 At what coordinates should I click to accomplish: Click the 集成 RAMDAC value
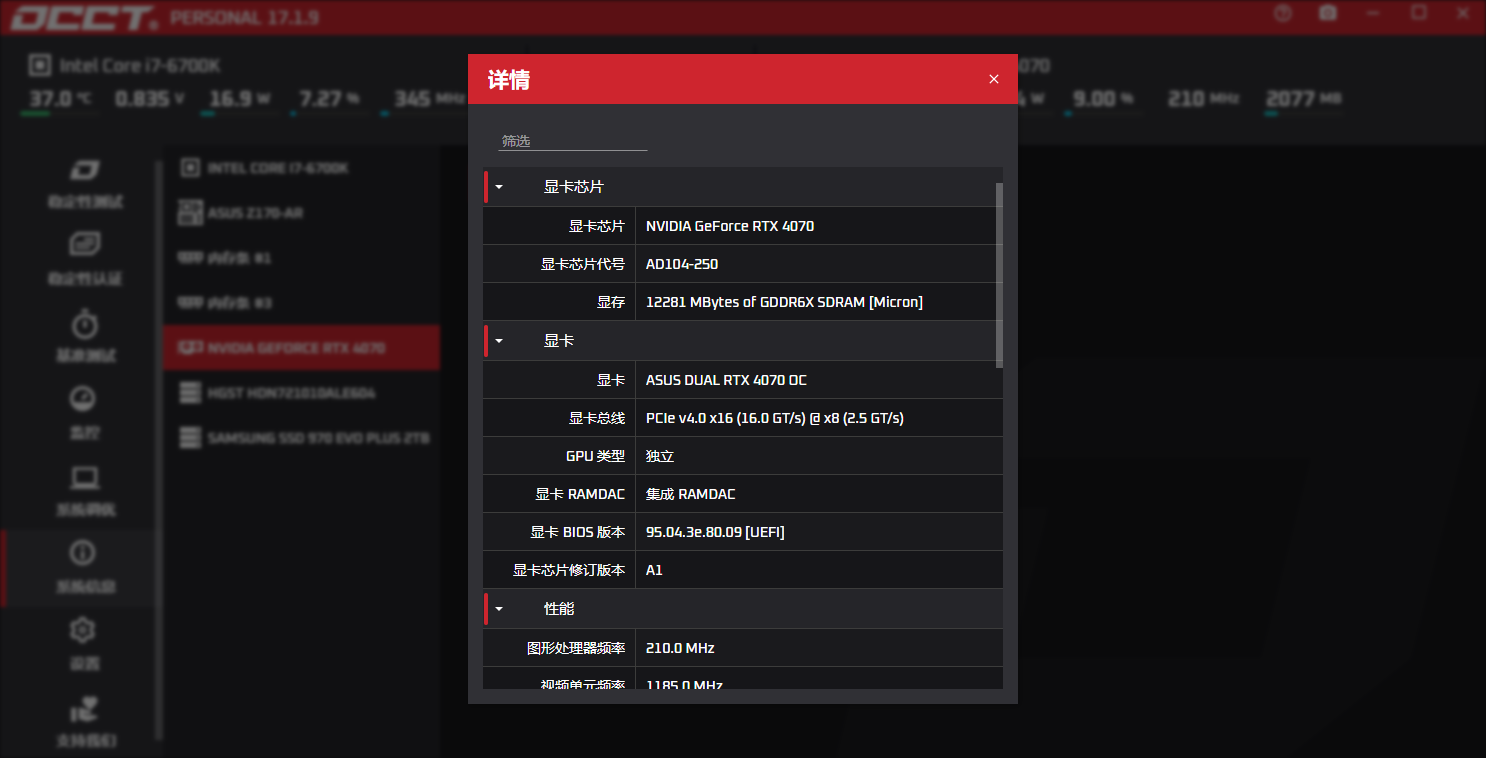691,494
